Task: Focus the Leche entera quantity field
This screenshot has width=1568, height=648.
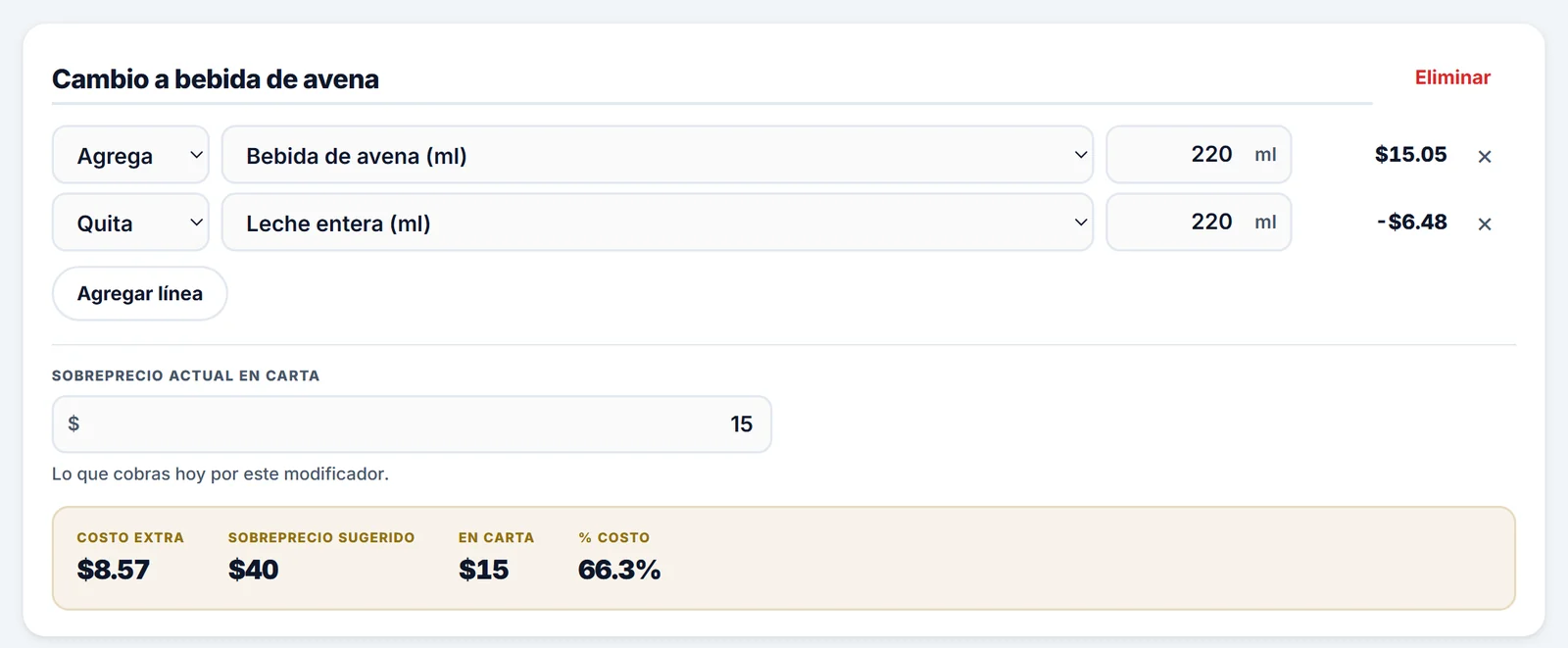Action: (1199, 223)
